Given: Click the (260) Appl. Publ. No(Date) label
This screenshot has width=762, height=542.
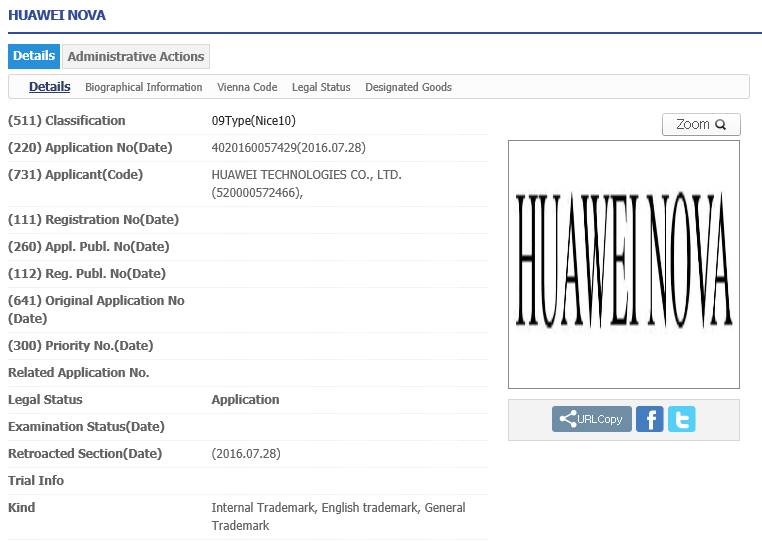Looking at the screenshot, I should click(x=89, y=246).
